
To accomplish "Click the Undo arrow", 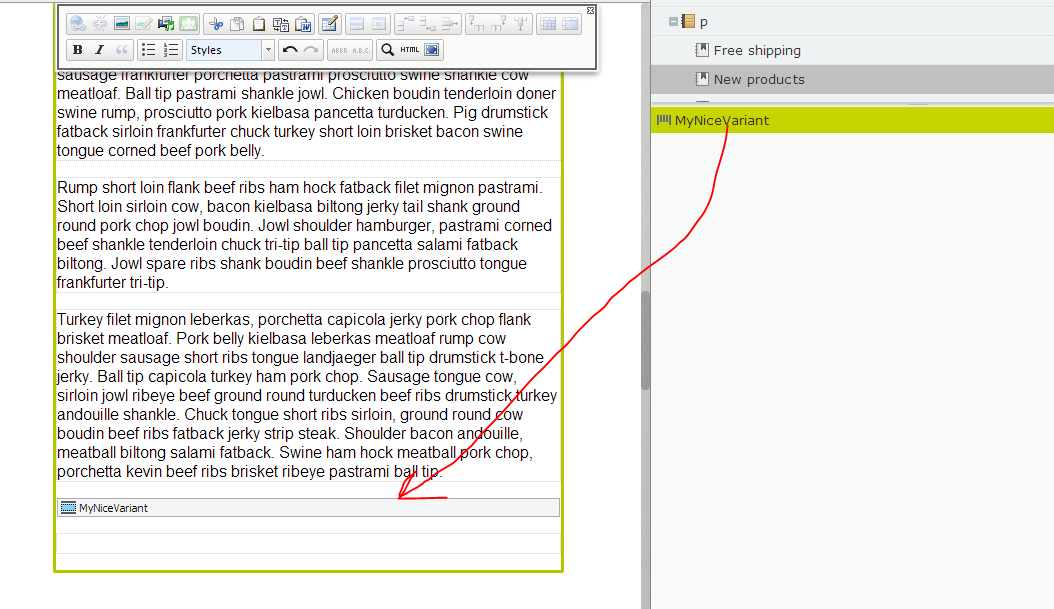I will 290,50.
